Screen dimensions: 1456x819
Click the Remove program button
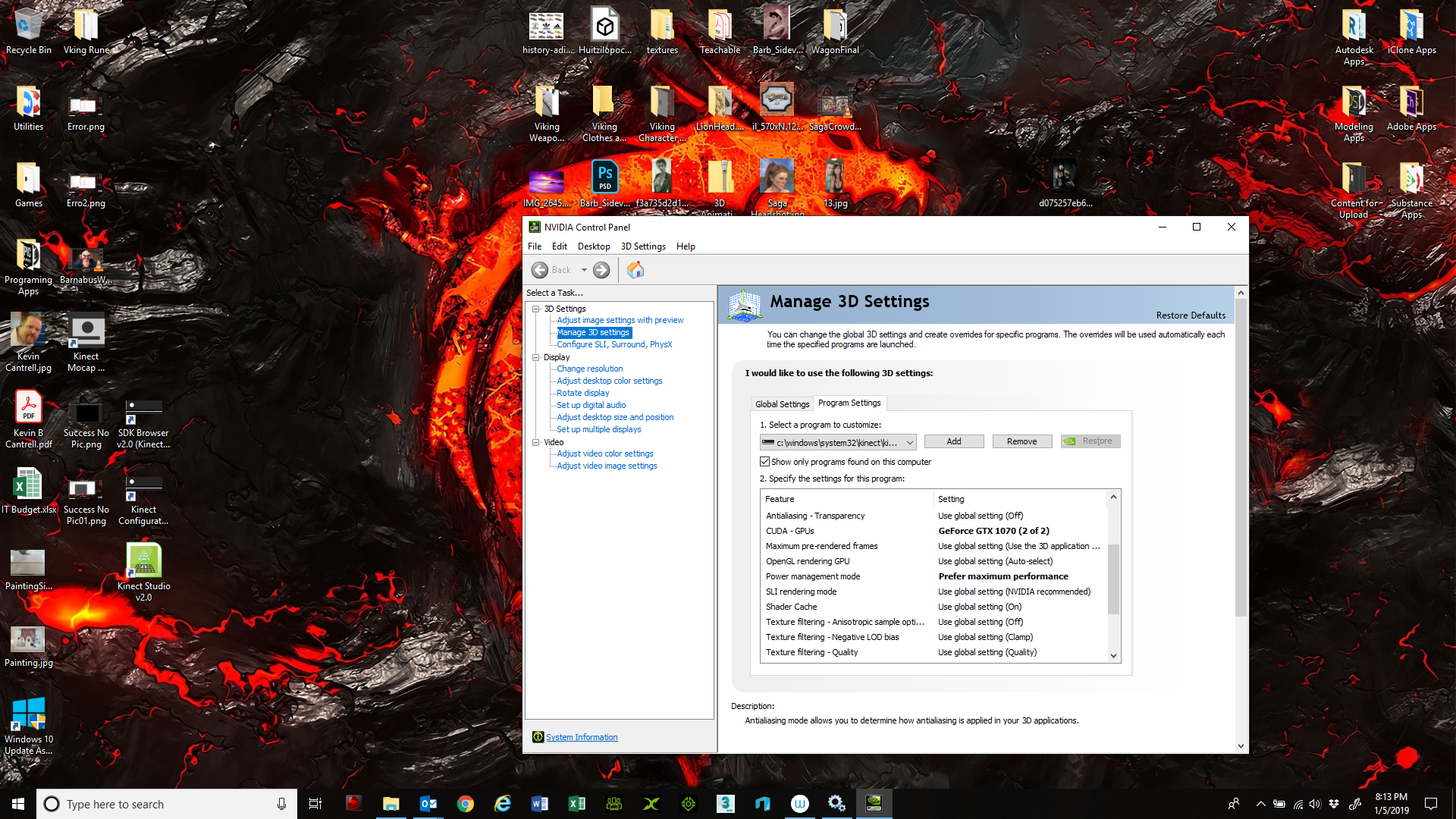(1022, 441)
